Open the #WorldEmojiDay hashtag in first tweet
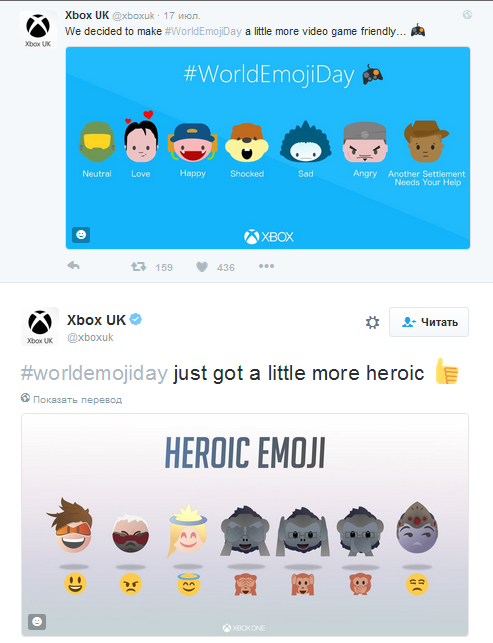The height and width of the screenshot is (643, 493). tap(203, 31)
